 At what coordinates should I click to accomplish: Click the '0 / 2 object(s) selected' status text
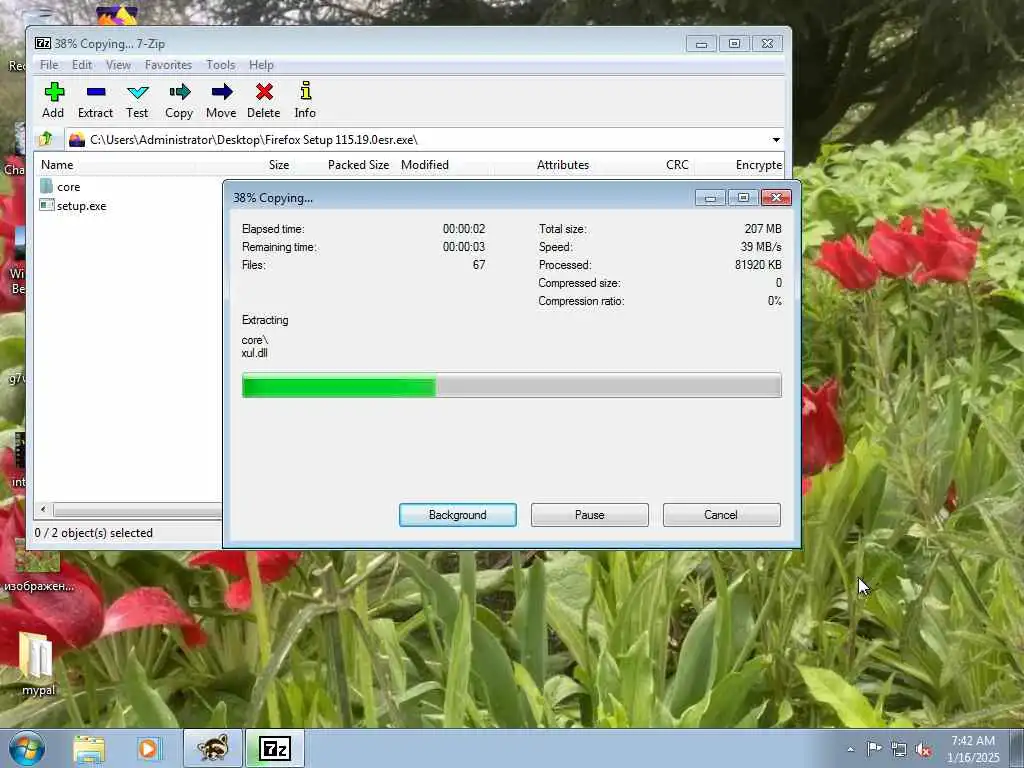pos(93,533)
